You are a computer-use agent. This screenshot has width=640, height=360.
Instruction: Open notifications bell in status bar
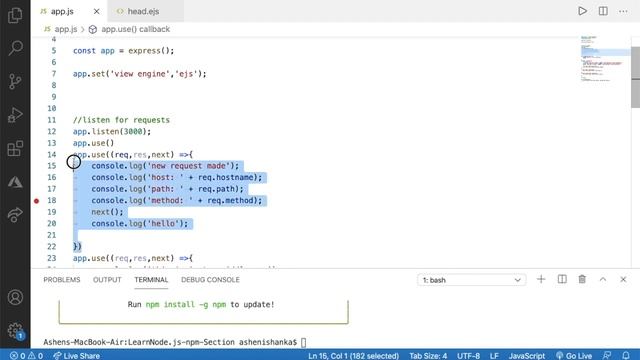pos(626,356)
